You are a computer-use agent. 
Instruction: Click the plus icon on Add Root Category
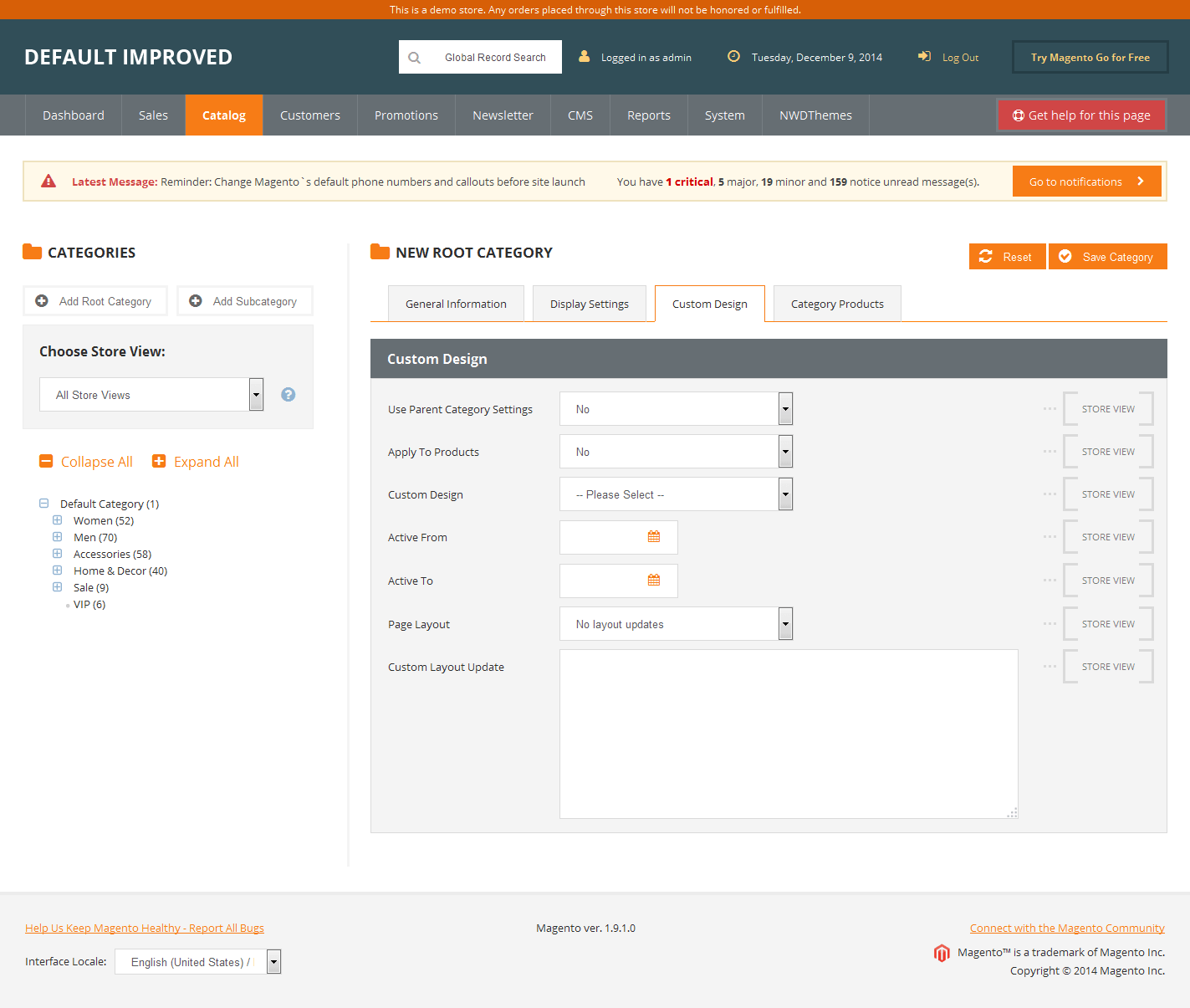click(42, 300)
